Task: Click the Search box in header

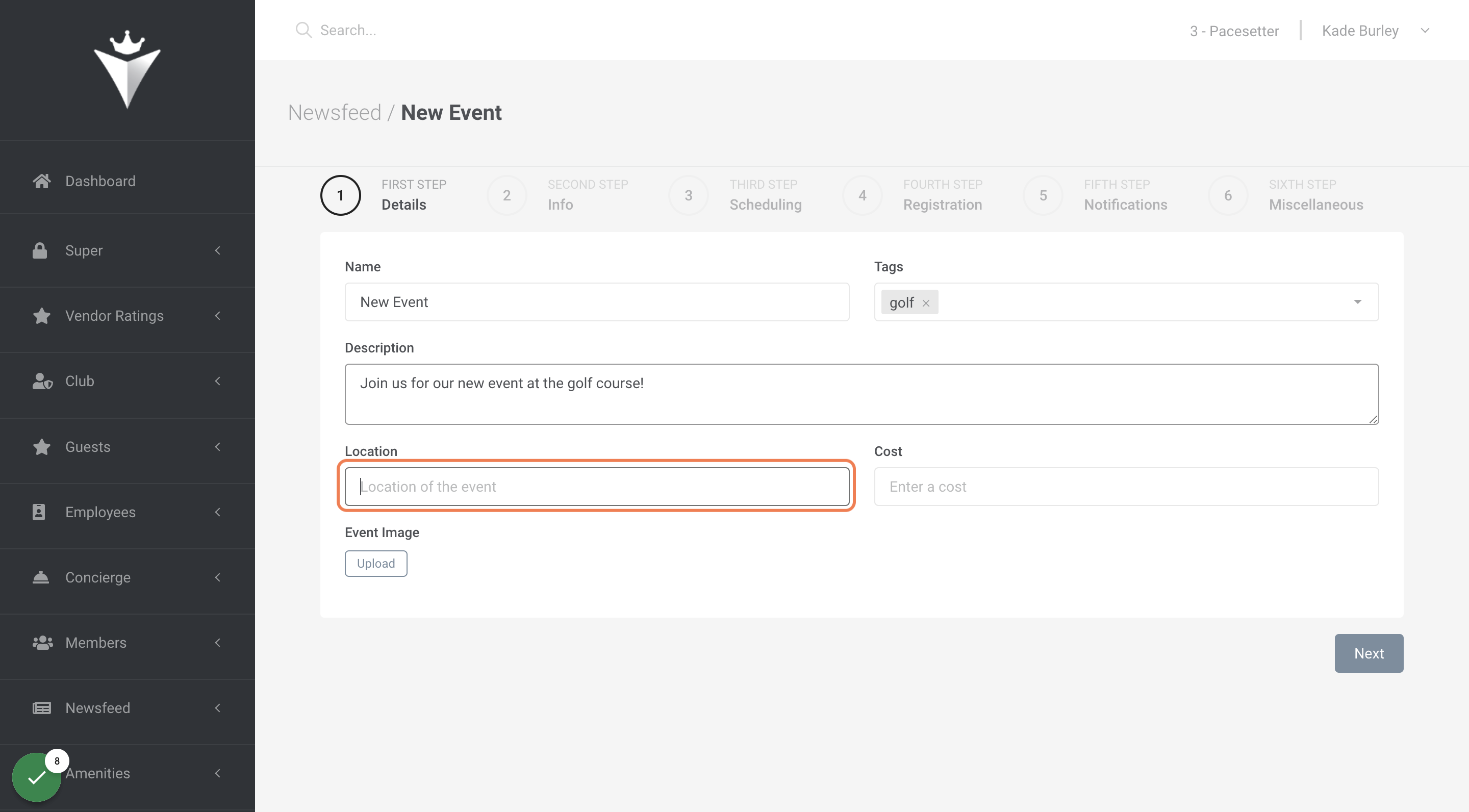Action: pyautogui.click(x=348, y=30)
